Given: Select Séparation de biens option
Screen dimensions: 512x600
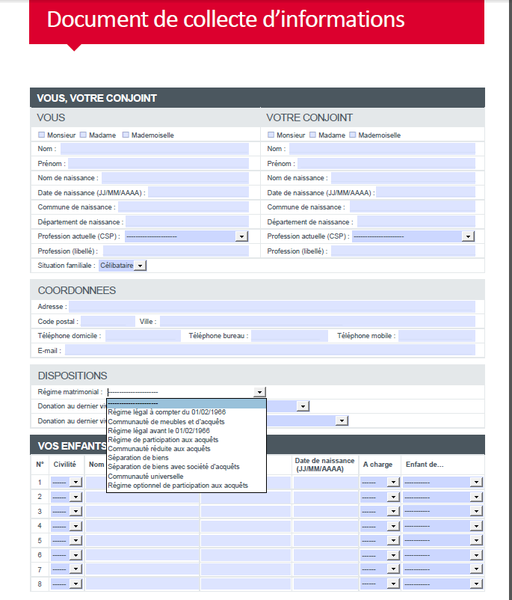Looking at the screenshot, I should 186,458.
